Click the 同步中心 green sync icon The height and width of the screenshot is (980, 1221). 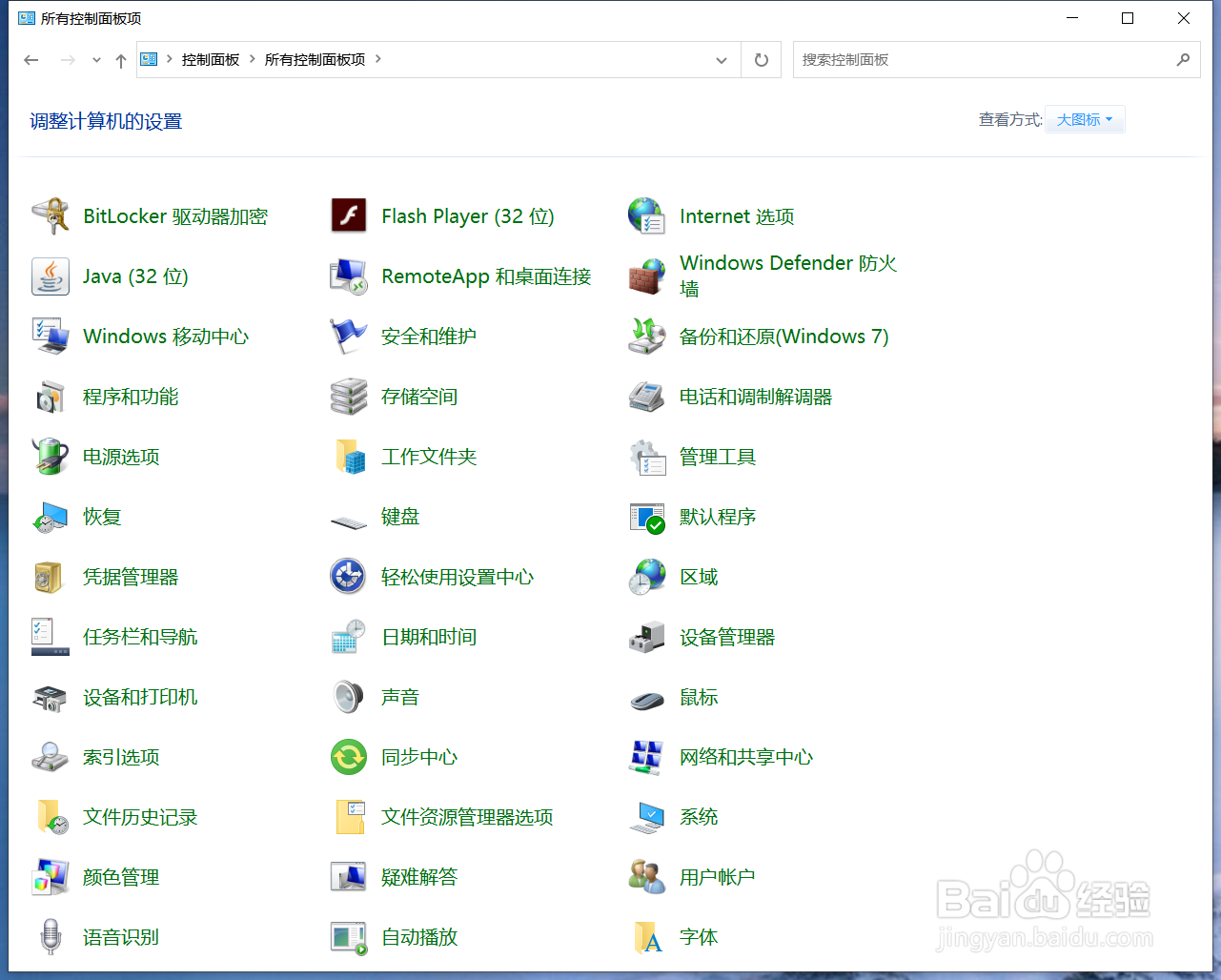coord(349,757)
